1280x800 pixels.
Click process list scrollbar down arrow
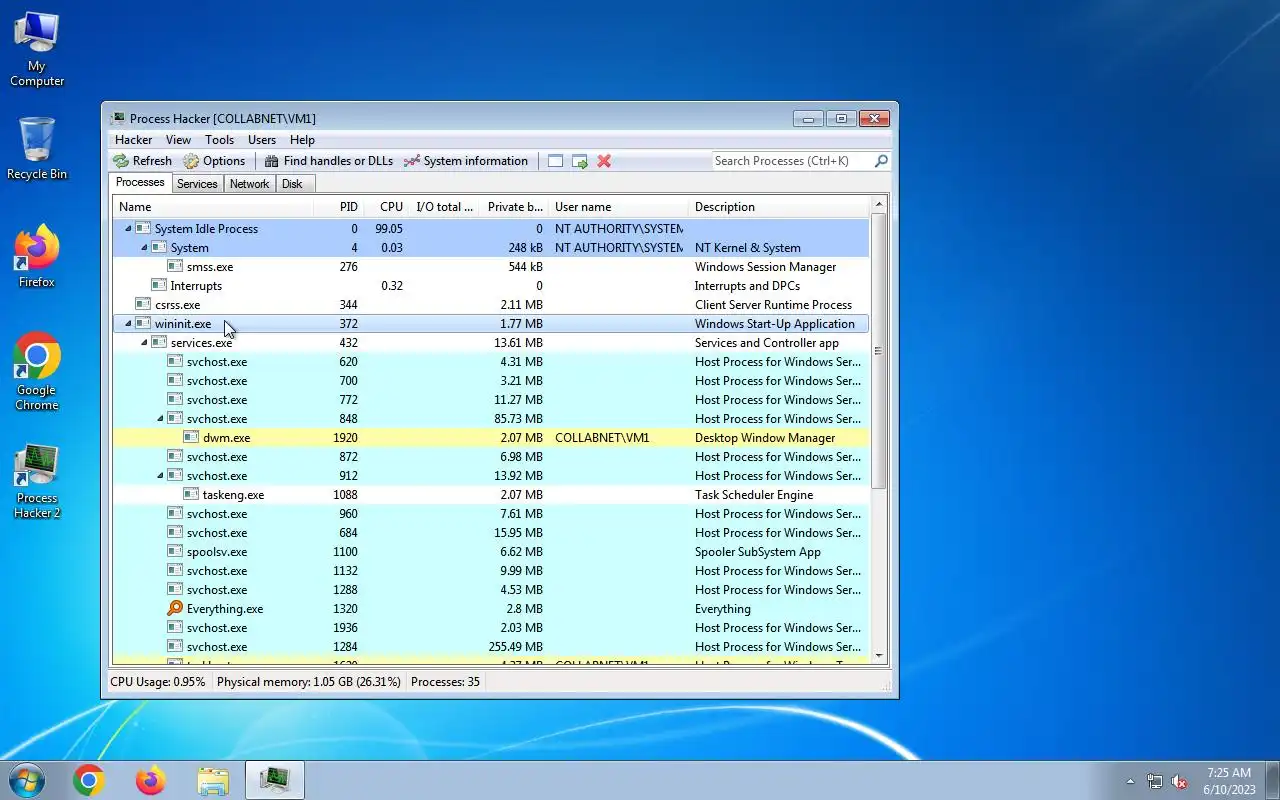pyautogui.click(x=879, y=655)
